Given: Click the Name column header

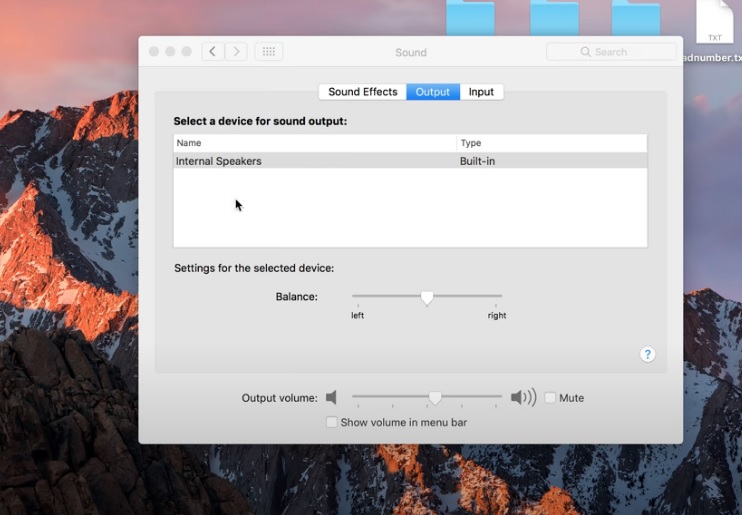Looking at the screenshot, I should pos(315,143).
